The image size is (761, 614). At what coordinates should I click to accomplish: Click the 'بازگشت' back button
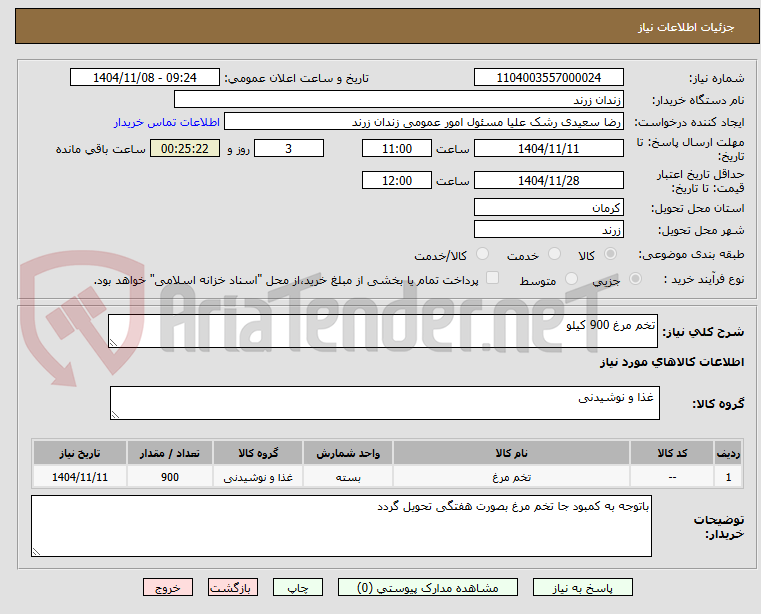click(x=232, y=587)
